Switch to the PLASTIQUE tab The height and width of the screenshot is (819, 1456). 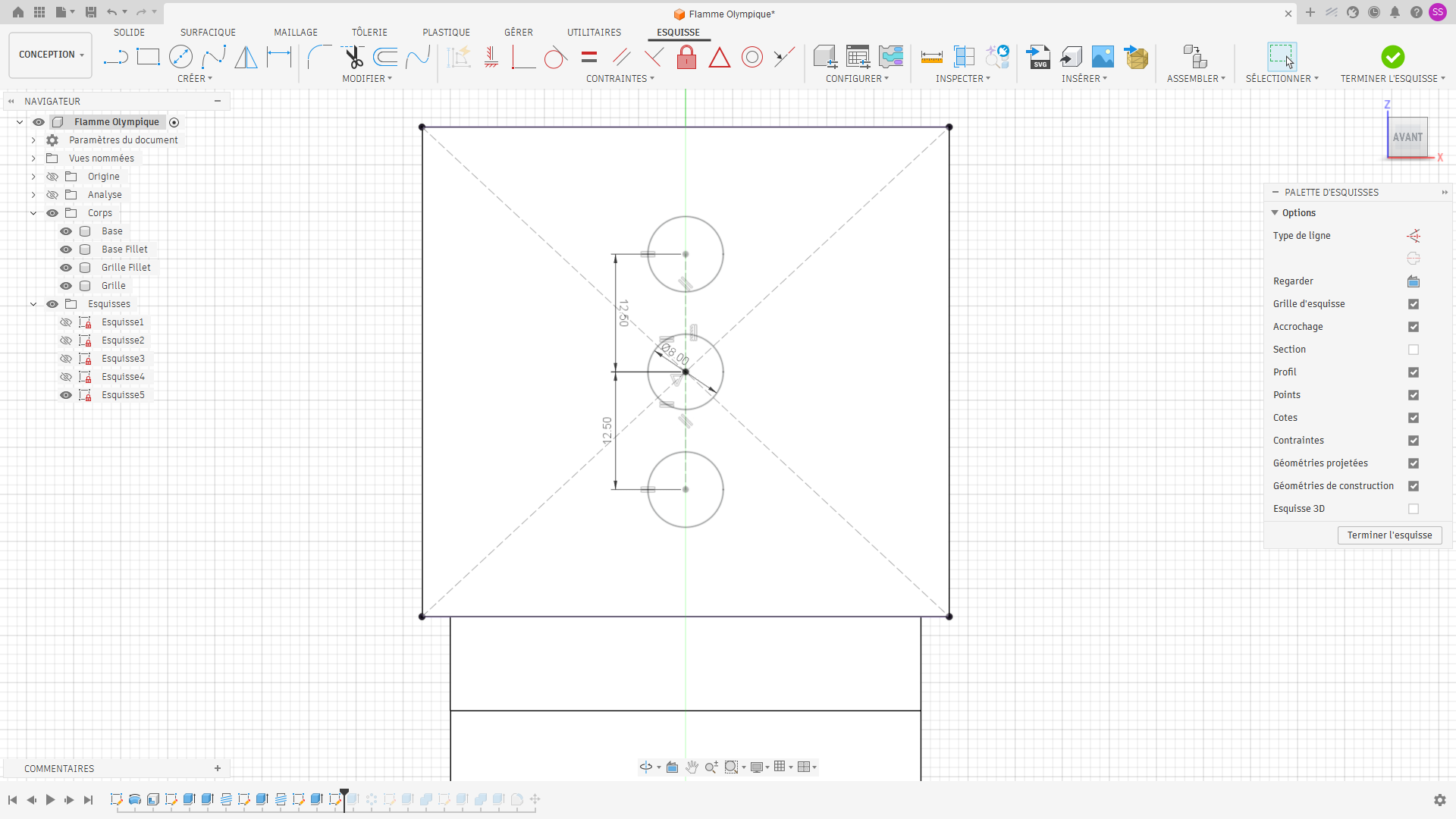pos(446,33)
